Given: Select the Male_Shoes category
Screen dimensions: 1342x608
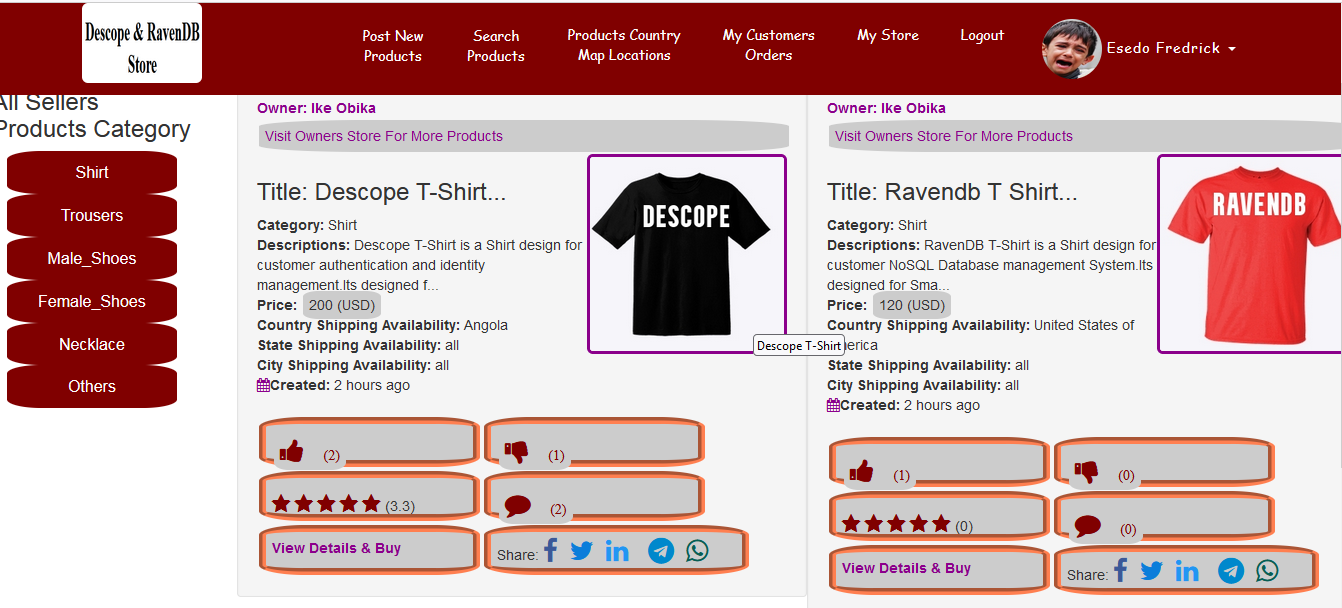Looking at the screenshot, I should point(92,258).
